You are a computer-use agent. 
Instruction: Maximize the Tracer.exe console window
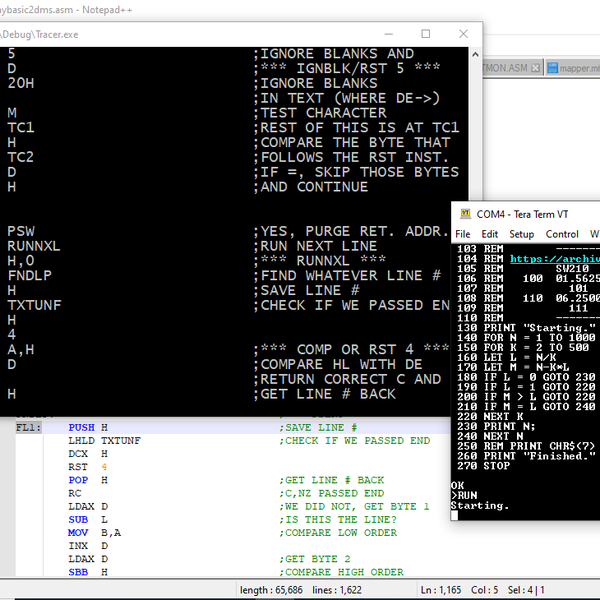point(424,33)
